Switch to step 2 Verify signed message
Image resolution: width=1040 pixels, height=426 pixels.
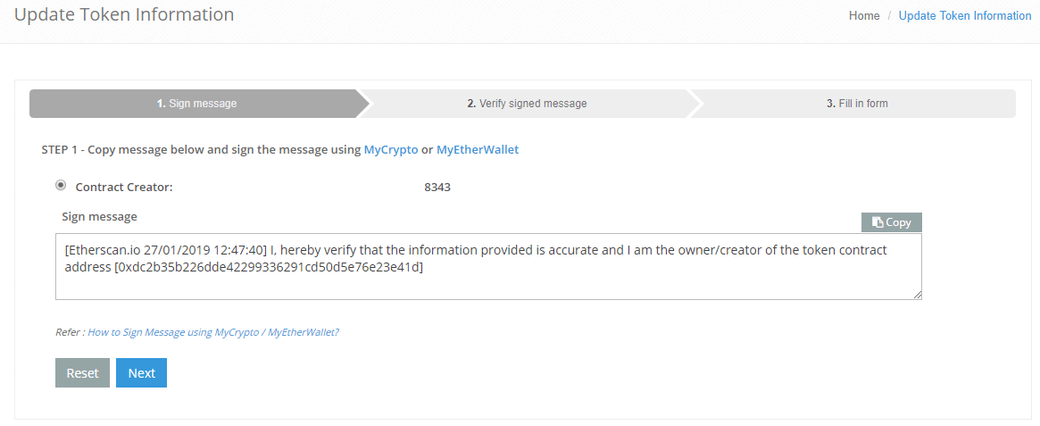tap(527, 103)
